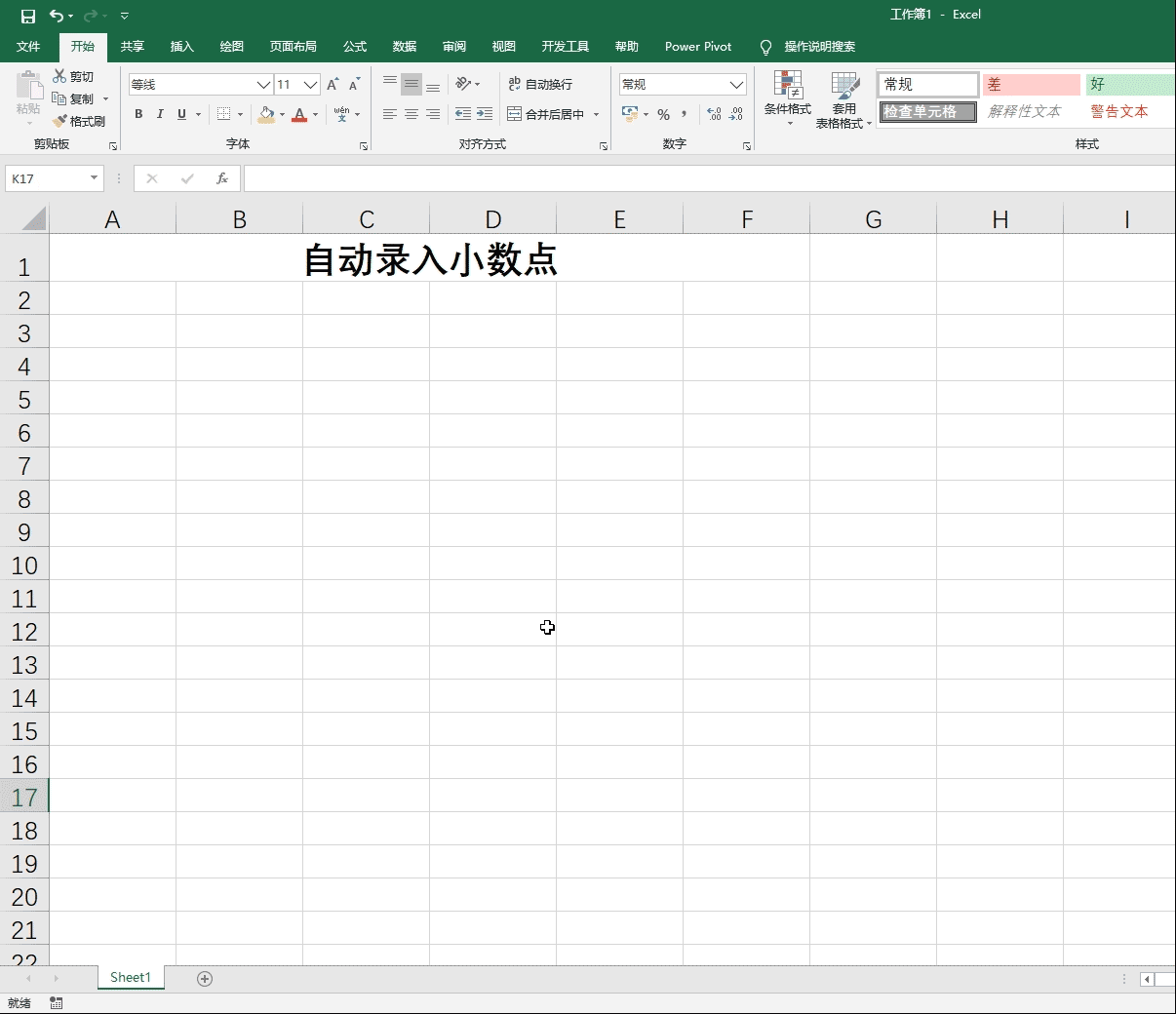Viewport: 1176px width, 1014px height.
Task: Click the Merge & Center (合并后居中) icon
Action: point(515,114)
